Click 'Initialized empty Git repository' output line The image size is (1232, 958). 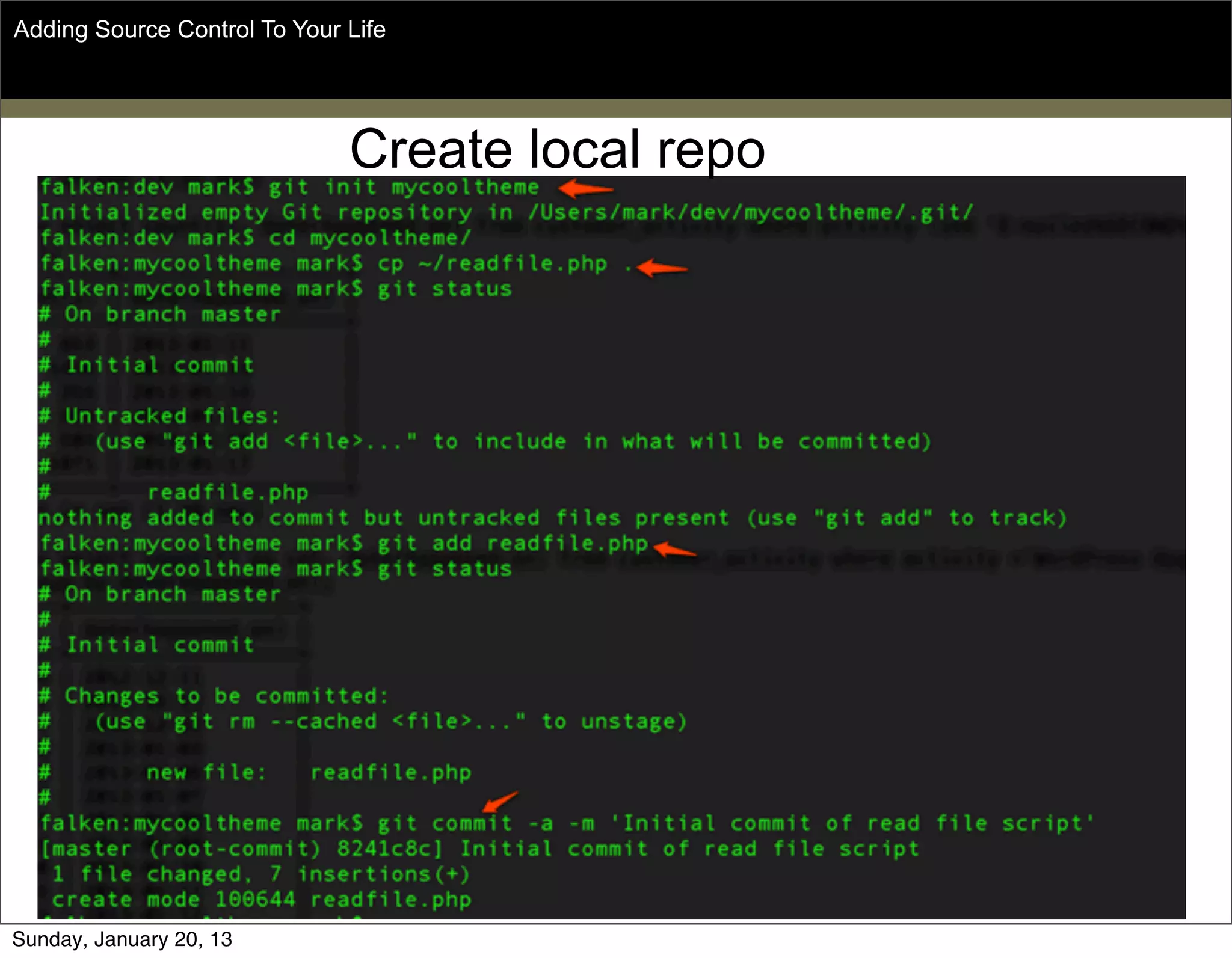(x=506, y=212)
